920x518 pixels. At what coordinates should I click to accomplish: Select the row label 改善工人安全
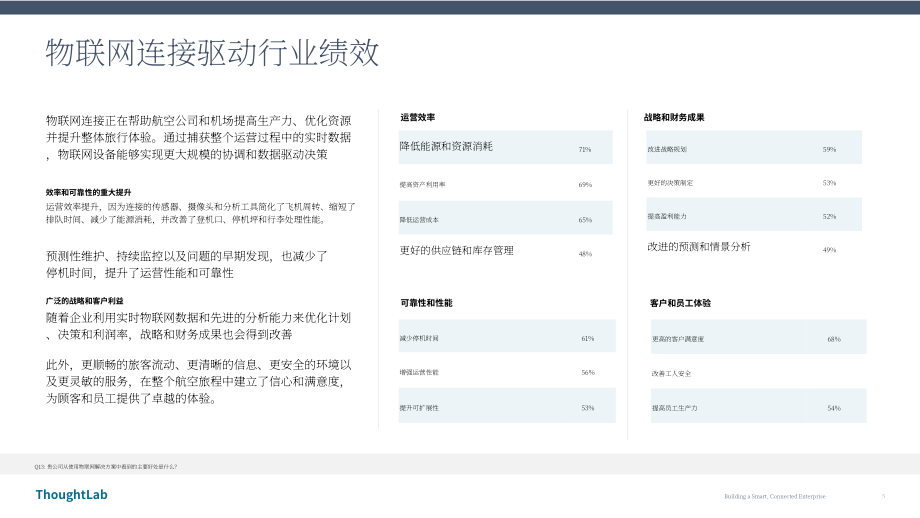point(671,374)
